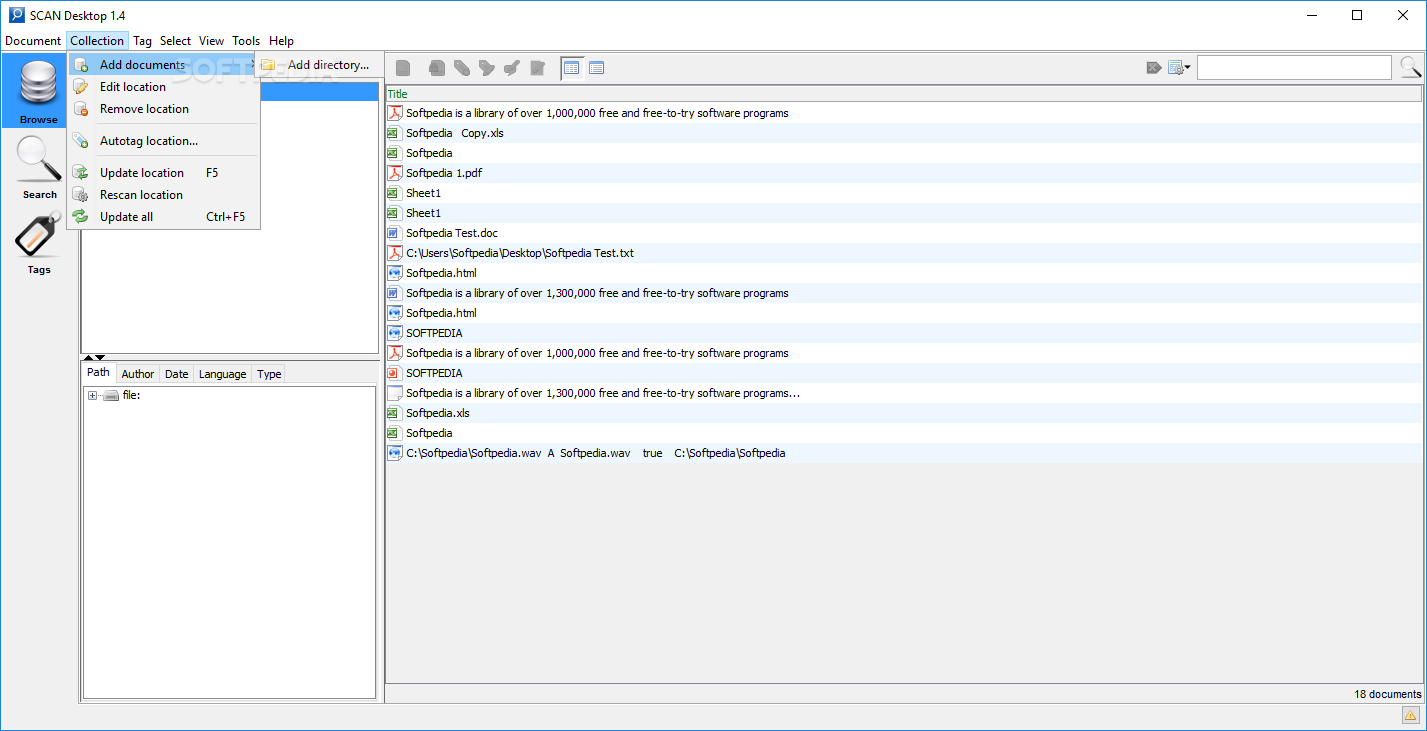Click the spreadsheet icon beside Softpedia Copy.xls

tap(394, 133)
